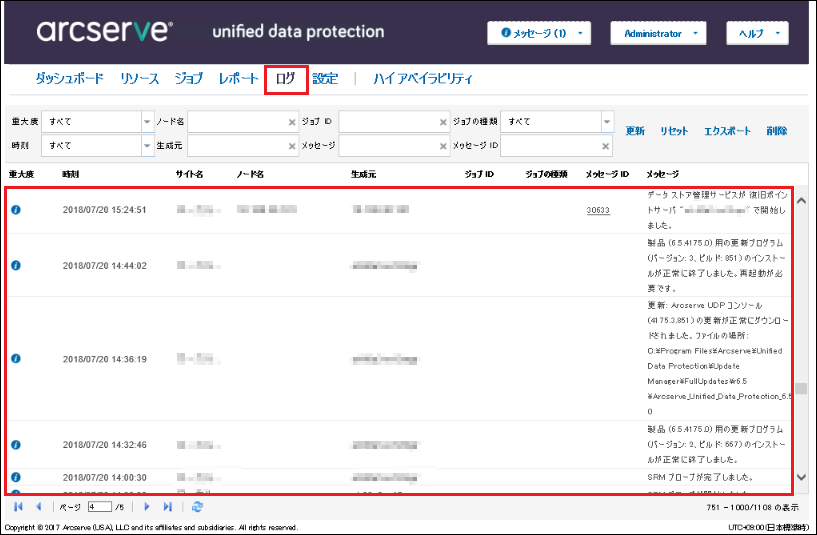817x535 pixels.
Task: Open the メッセージ (1) dropdown button
Action: click(539, 33)
